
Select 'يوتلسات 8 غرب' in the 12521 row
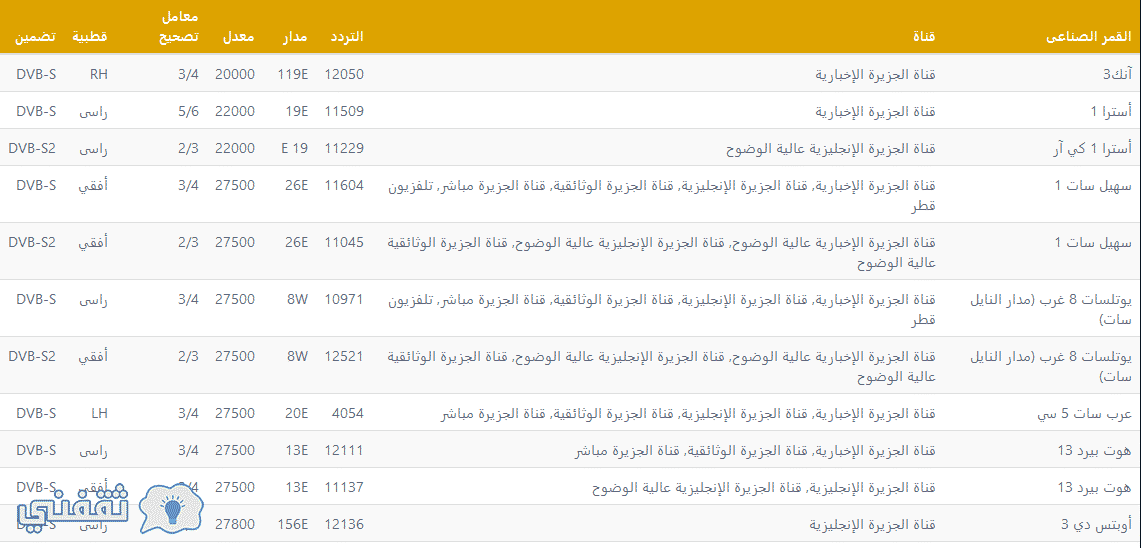click(1051, 365)
